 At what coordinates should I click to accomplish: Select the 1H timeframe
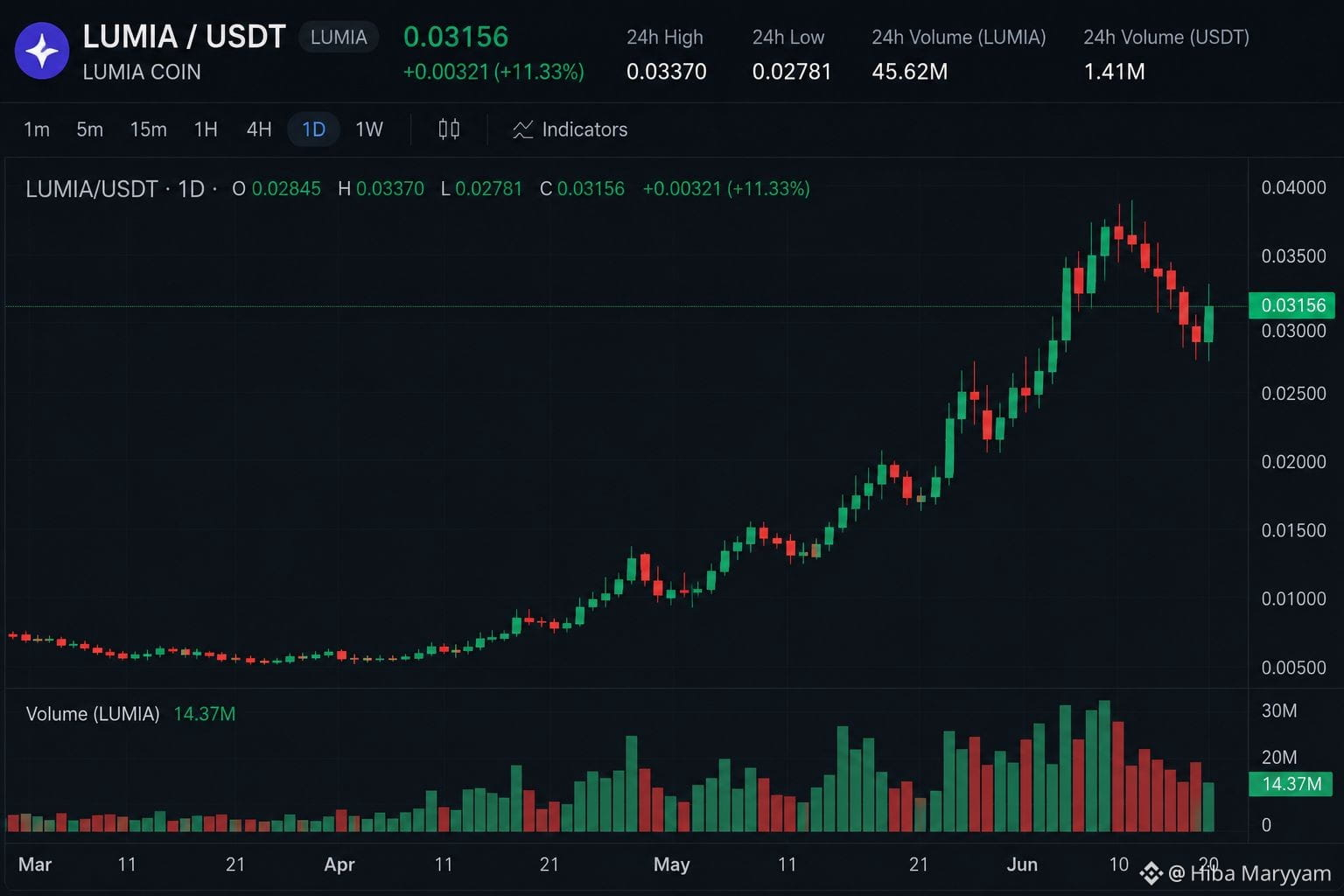[206, 129]
